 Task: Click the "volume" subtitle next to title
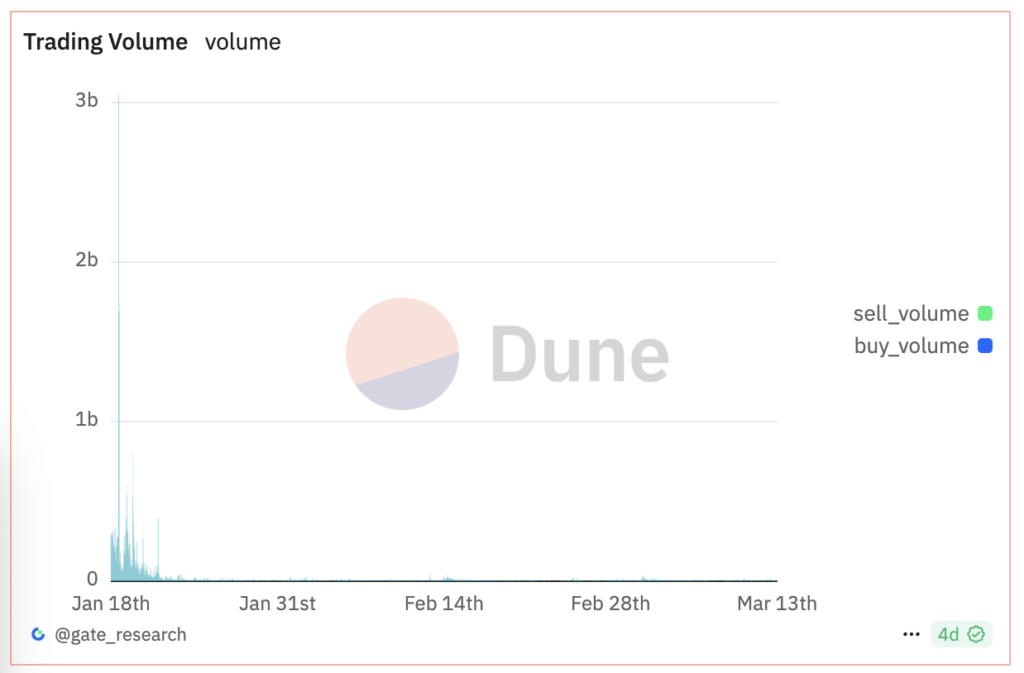pos(243,42)
